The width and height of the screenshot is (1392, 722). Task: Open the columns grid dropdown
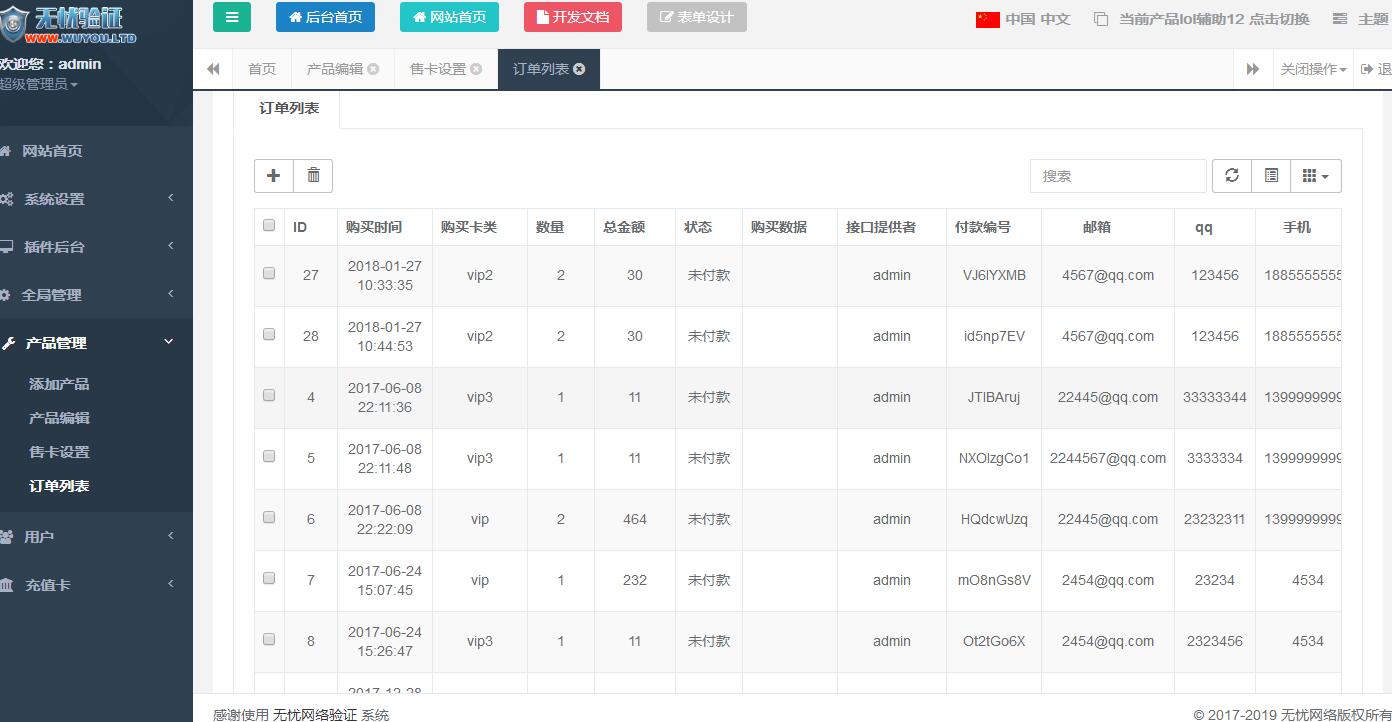(1315, 176)
